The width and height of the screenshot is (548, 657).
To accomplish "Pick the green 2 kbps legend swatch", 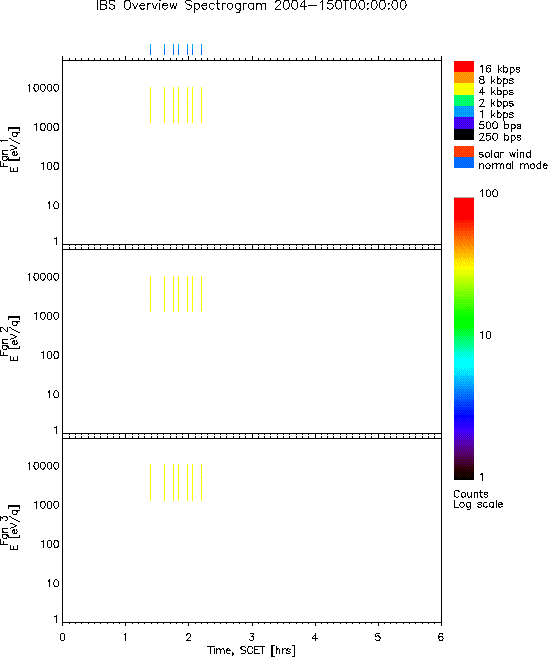I will 464,100.
